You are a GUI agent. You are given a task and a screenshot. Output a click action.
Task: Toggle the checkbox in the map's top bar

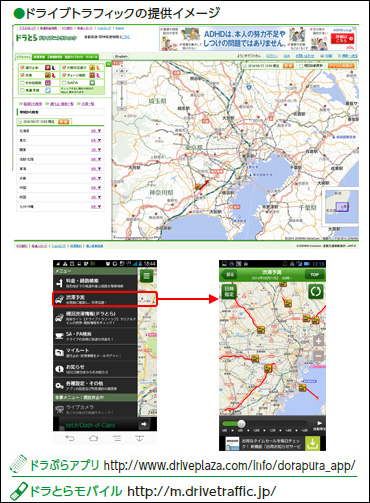[x=301, y=66]
